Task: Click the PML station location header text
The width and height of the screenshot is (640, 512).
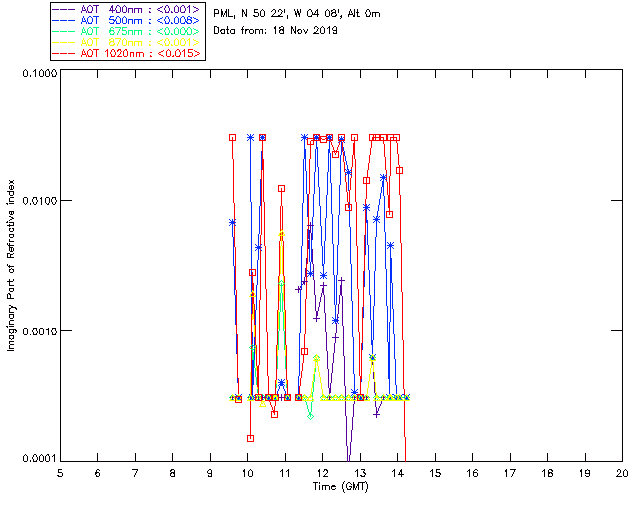Action: click(297, 13)
